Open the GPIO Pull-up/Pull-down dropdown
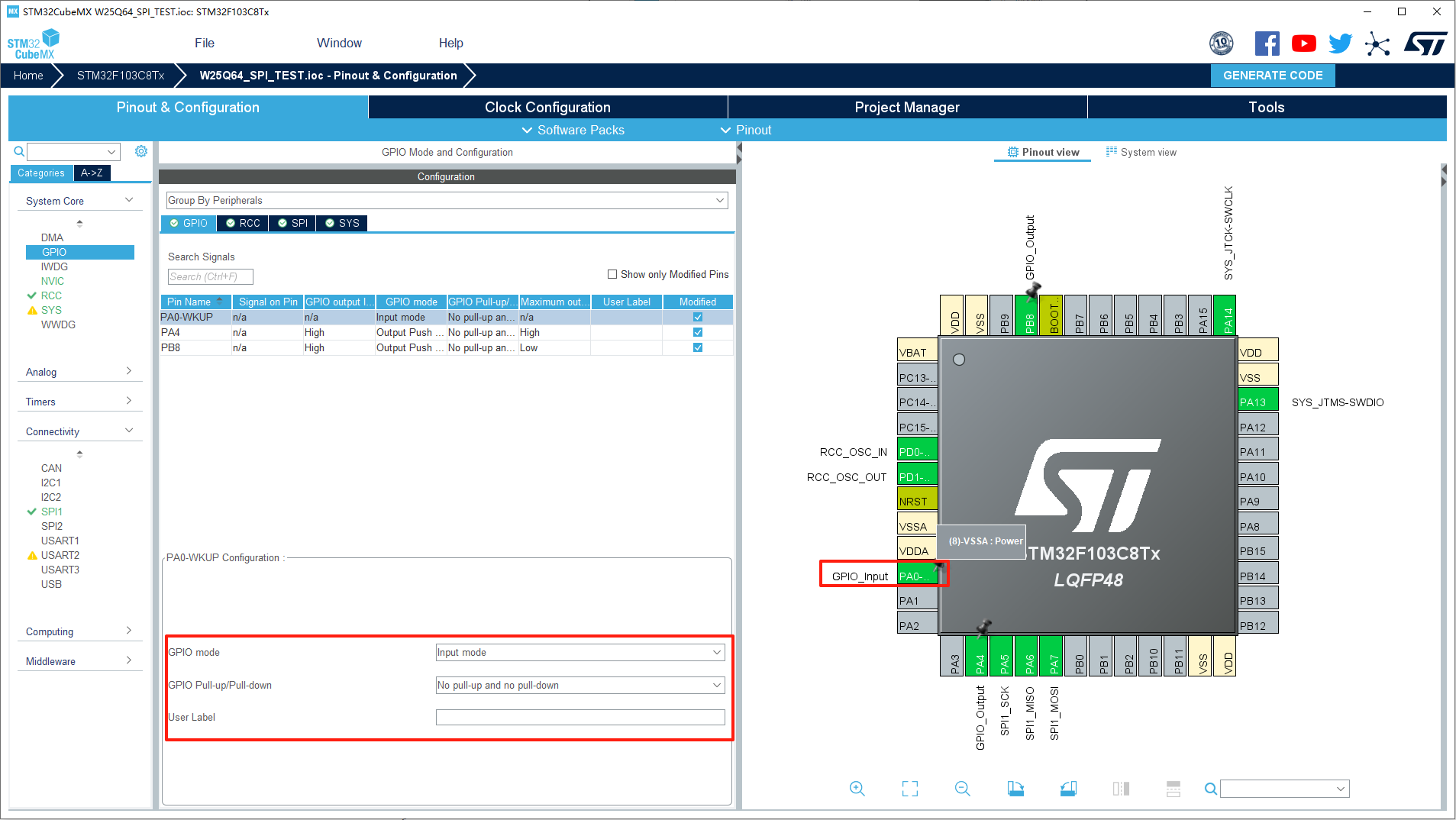 pos(579,685)
